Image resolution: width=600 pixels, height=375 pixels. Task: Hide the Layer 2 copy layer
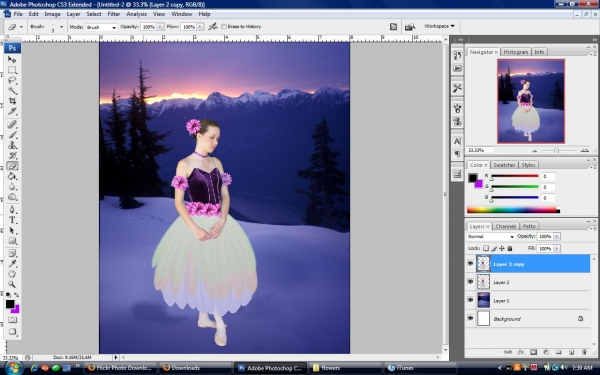coord(470,264)
